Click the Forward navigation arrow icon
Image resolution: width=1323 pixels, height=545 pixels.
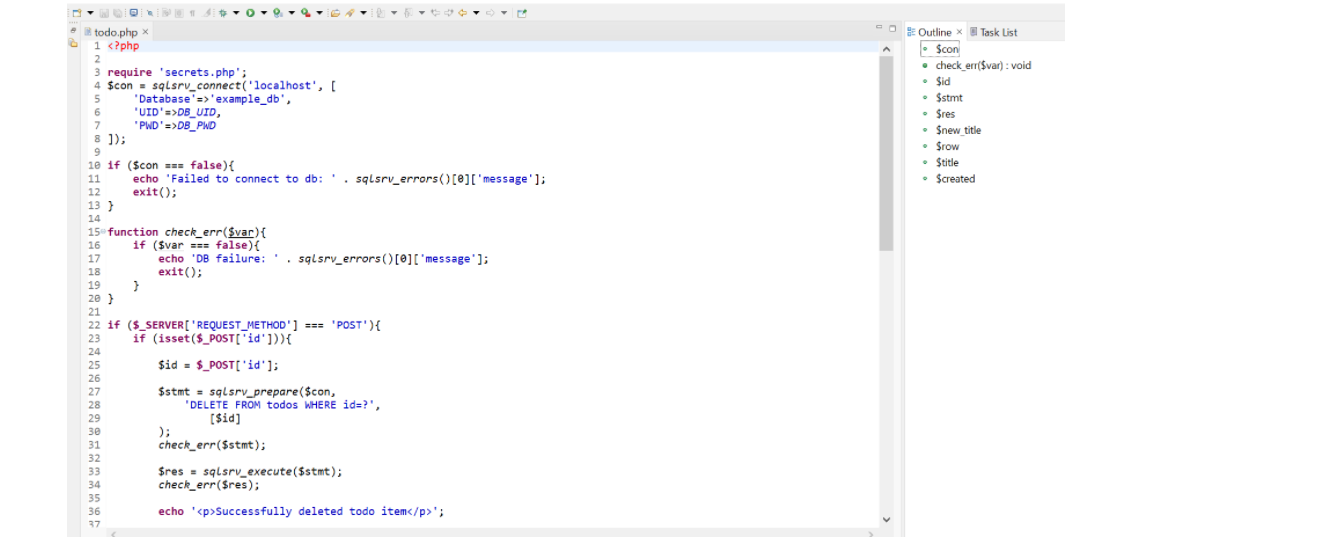490,13
